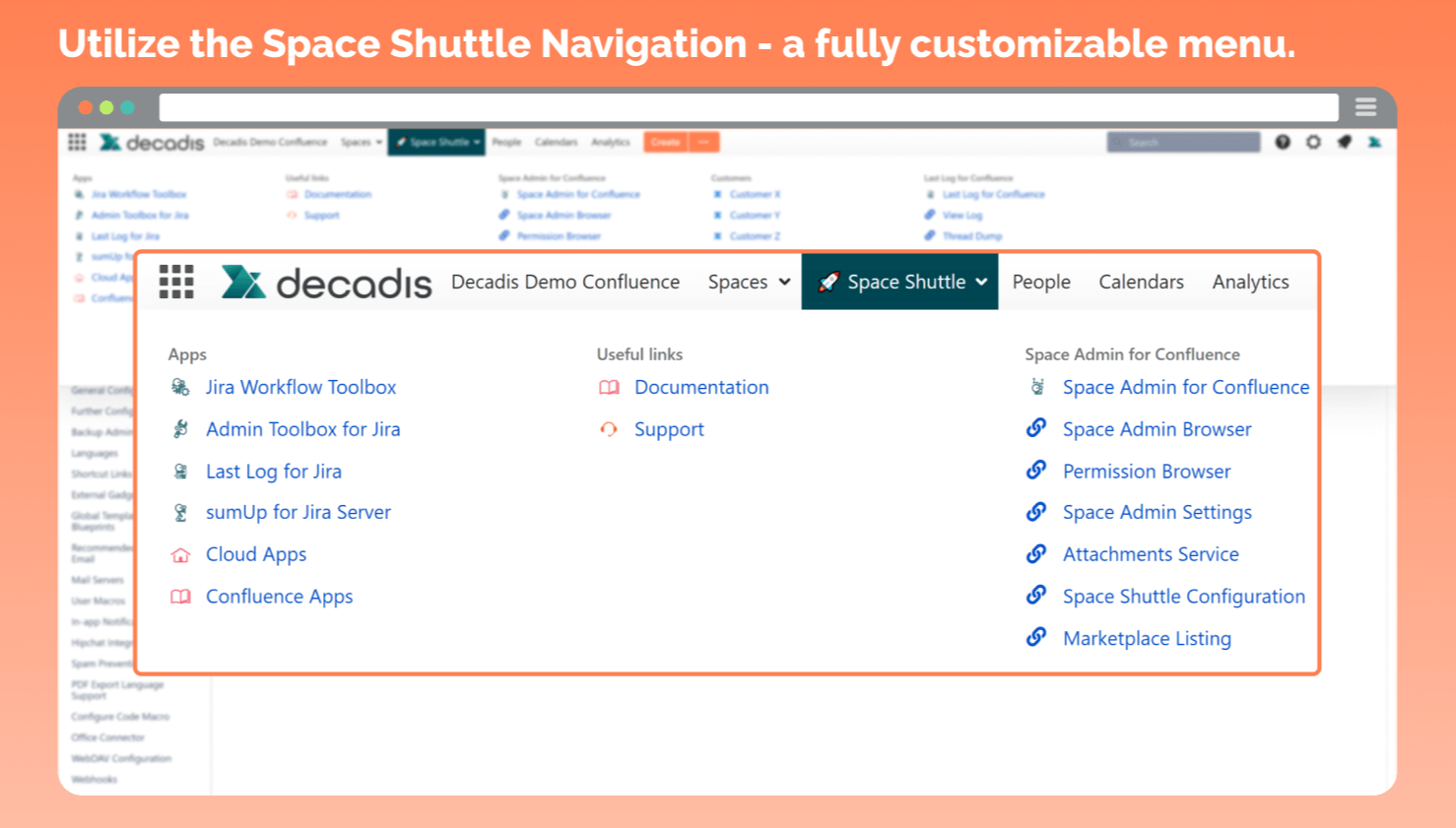Click the icon beside Jira Workflow Toolbox in the enlarged menu
The width and height of the screenshot is (1456, 828).
pos(180,388)
